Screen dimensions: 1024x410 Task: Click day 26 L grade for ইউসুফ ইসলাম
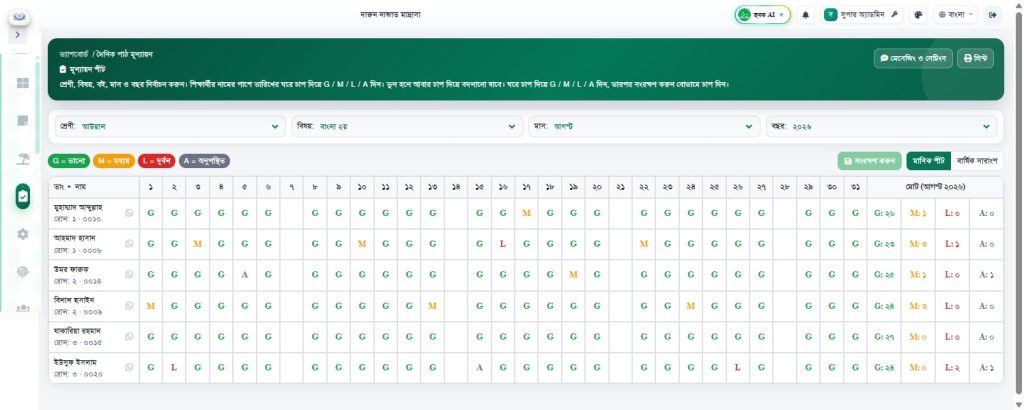point(737,368)
